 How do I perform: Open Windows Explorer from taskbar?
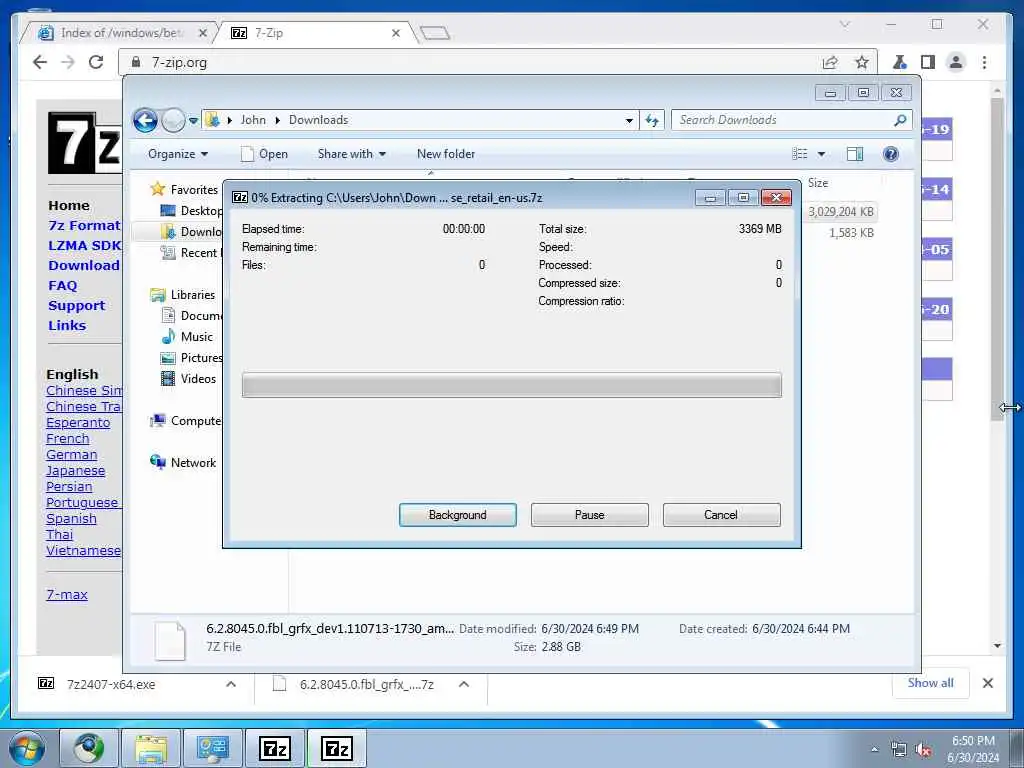point(151,748)
